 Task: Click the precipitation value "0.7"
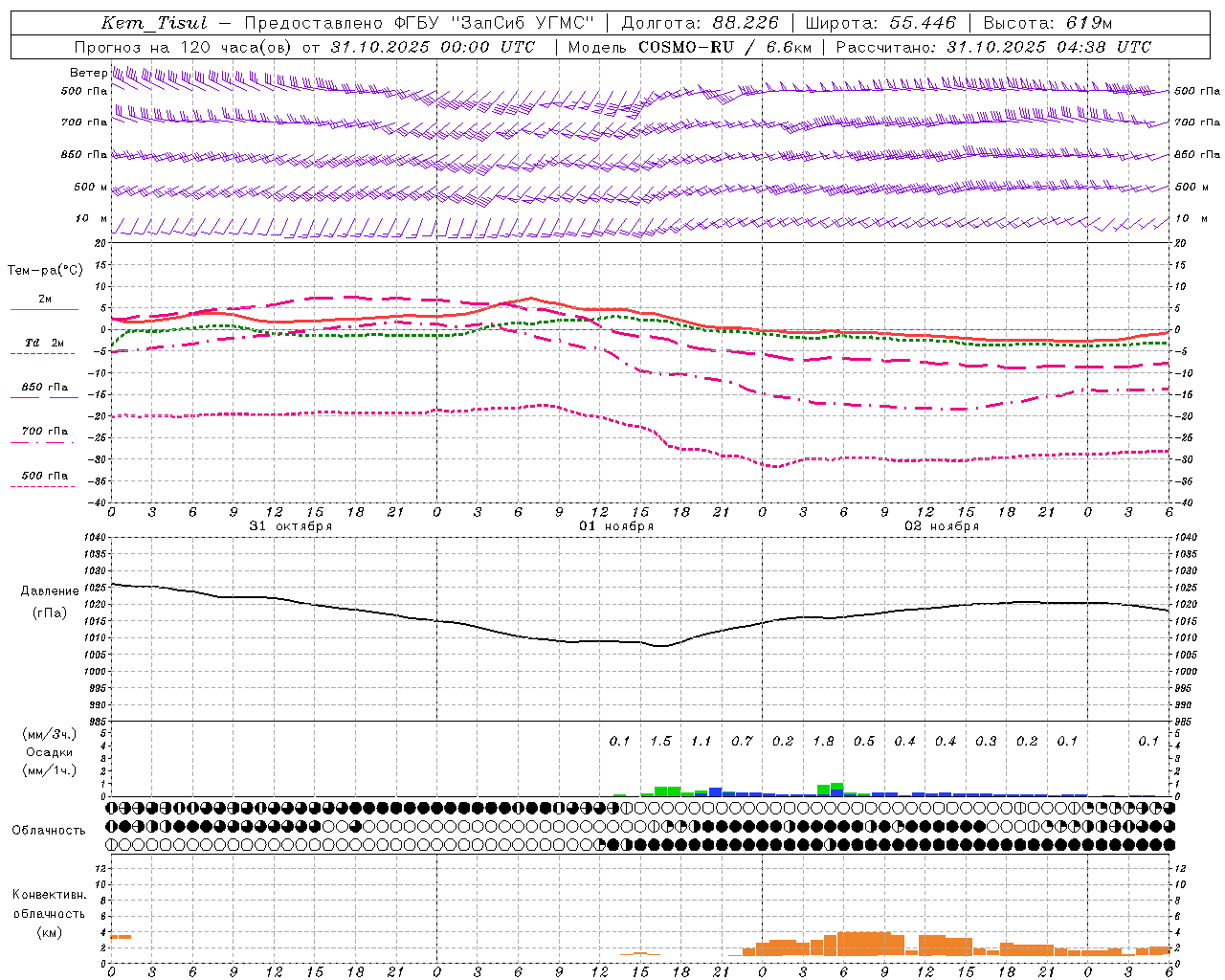[742, 741]
